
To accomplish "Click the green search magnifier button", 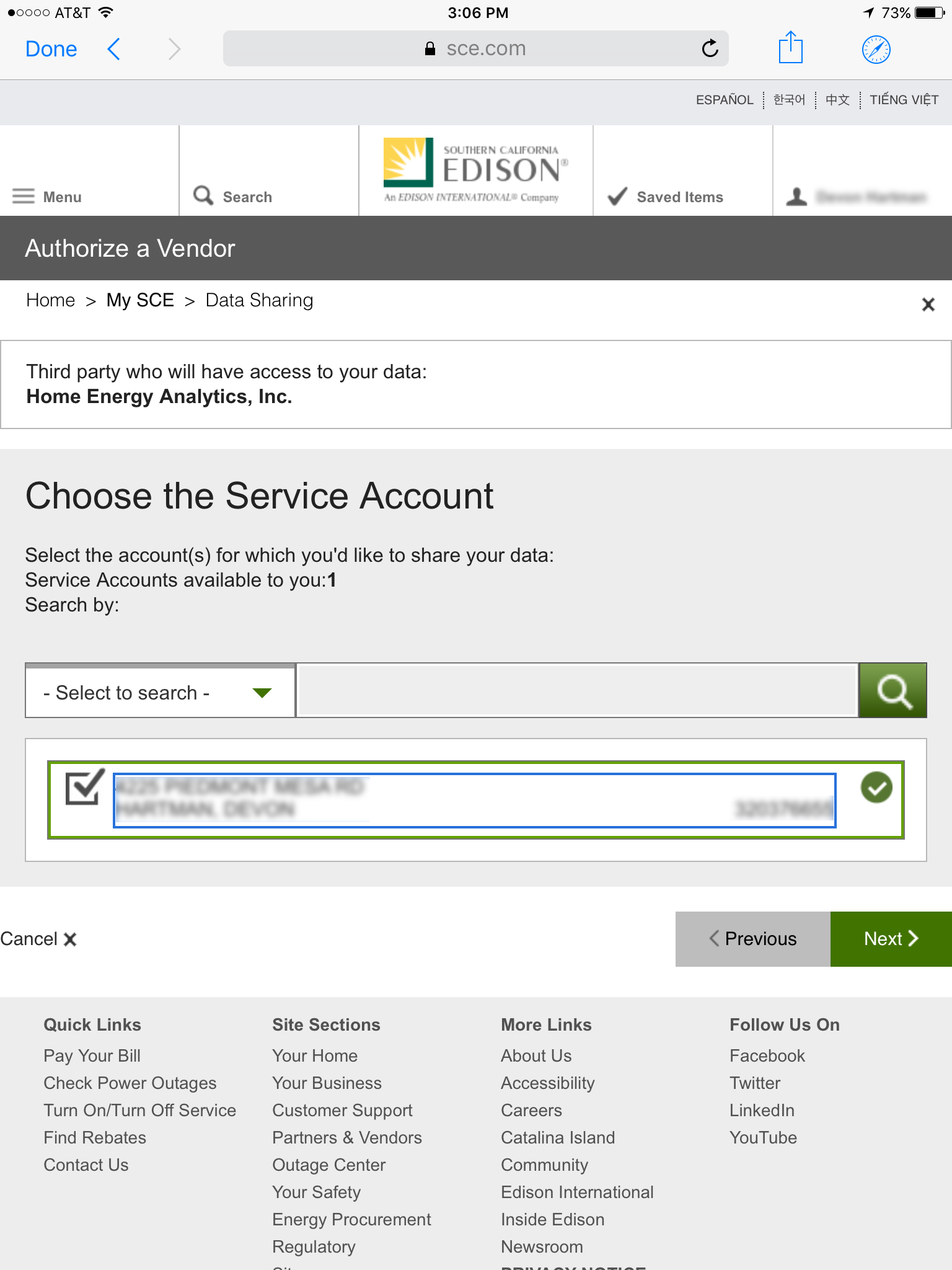I will 892,690.
